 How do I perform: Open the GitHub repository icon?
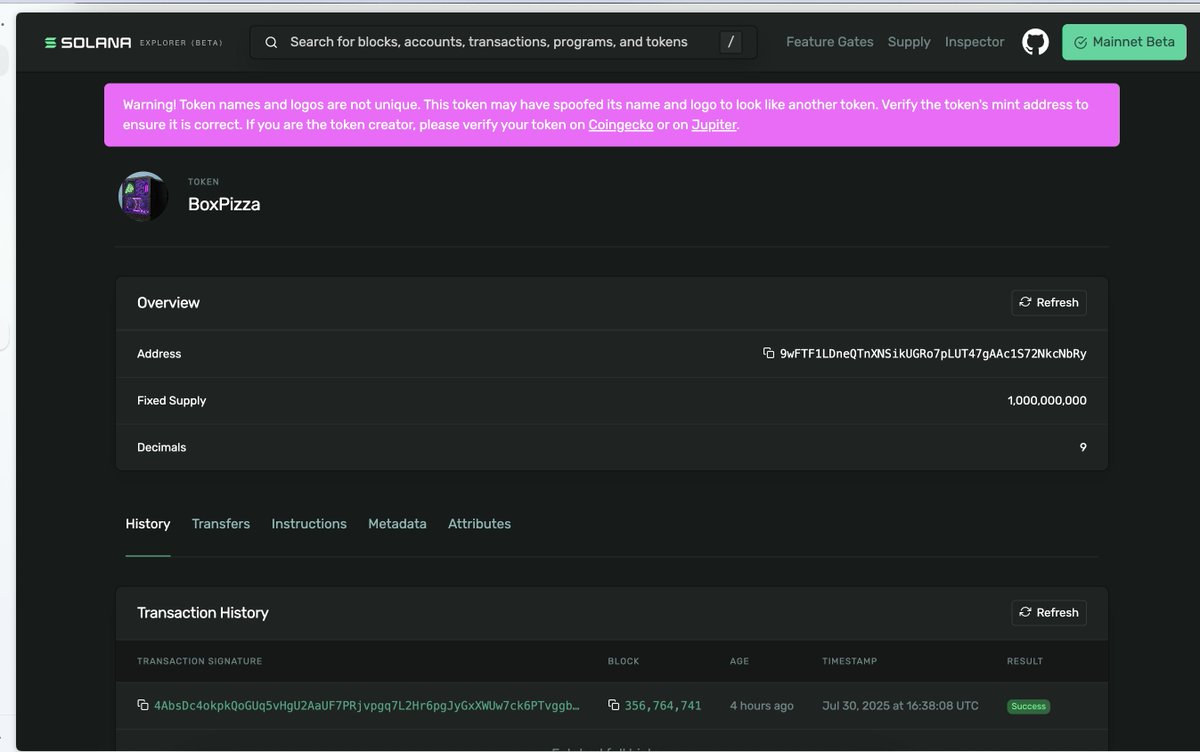1035,42
